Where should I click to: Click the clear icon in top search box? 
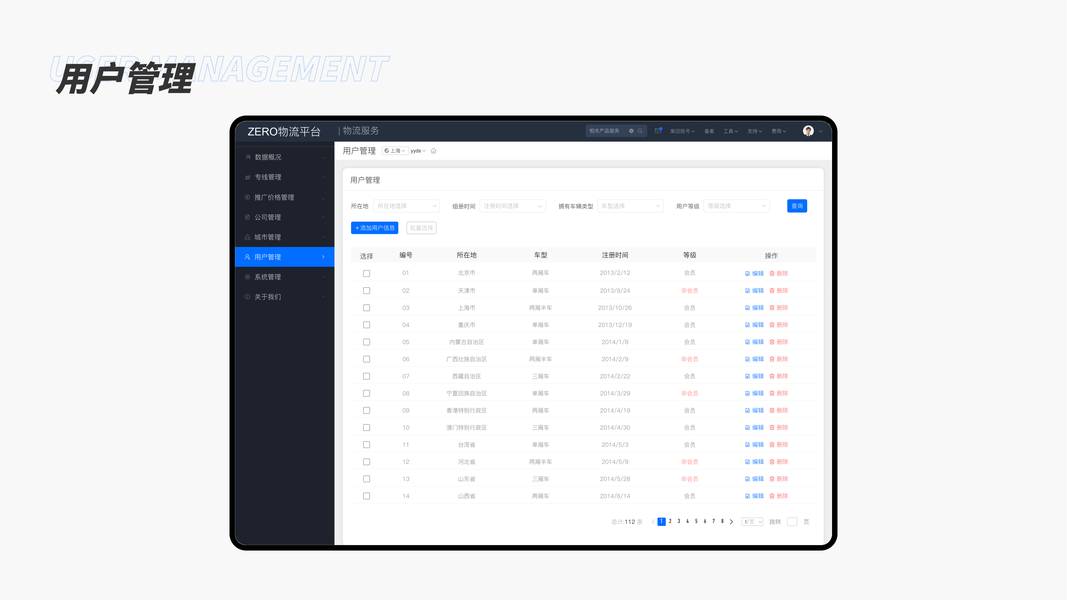[x=631, y=131]
